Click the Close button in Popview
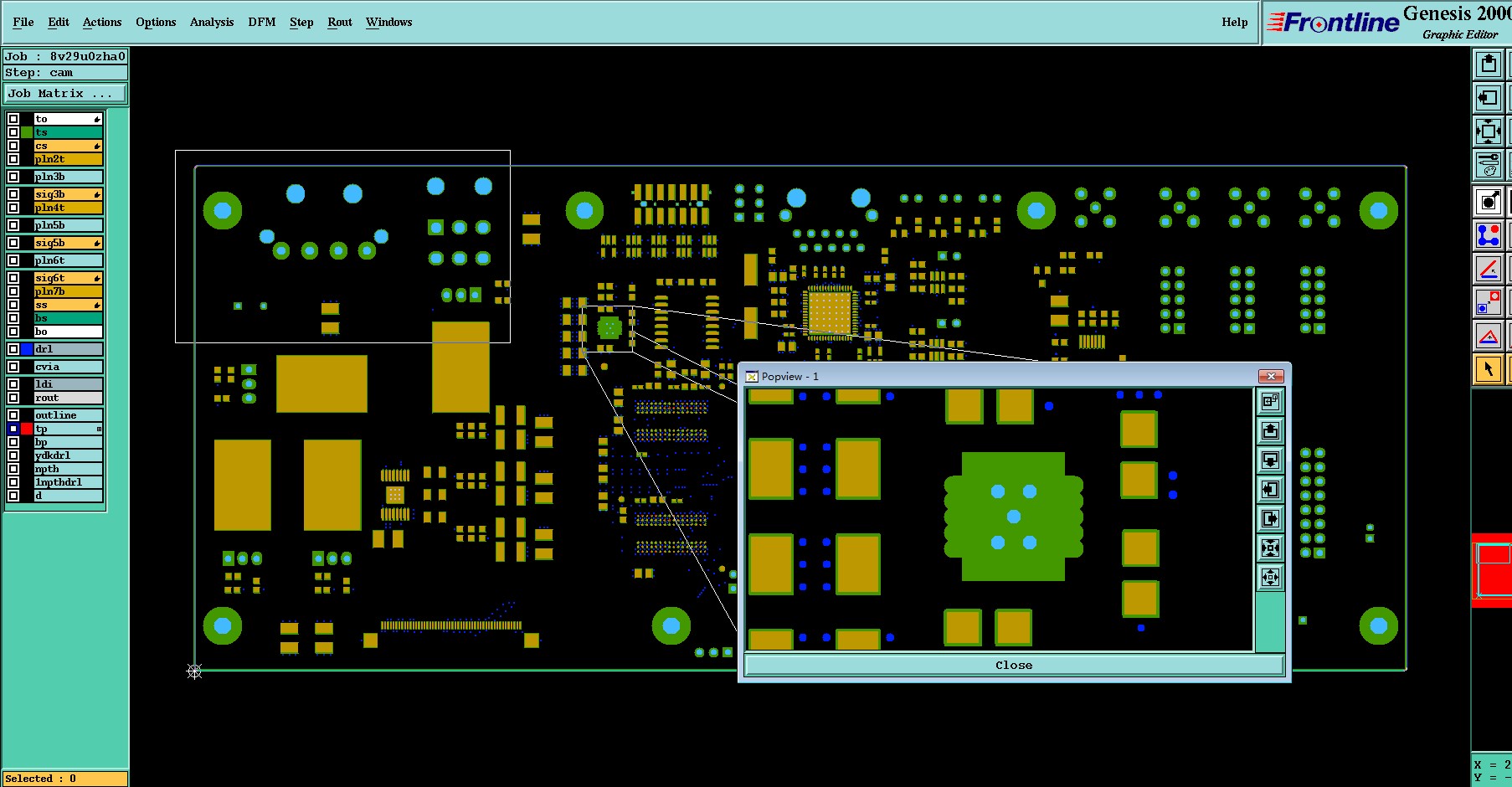The width and height of the screenshot is (1512, 787). (1014, 665)
